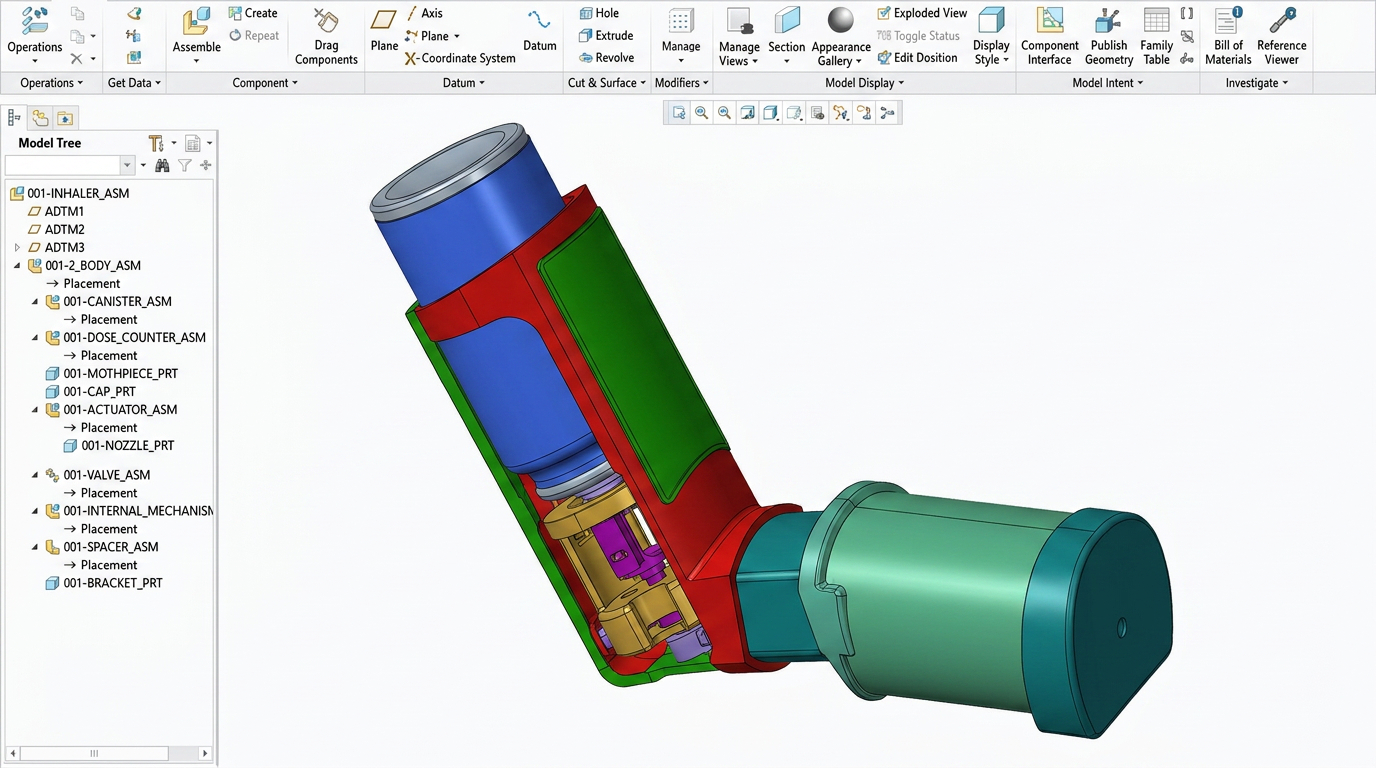Screen dimensions: 1376x768
Task: Open the Model Display ribbon menu
Action: [862, 82]
